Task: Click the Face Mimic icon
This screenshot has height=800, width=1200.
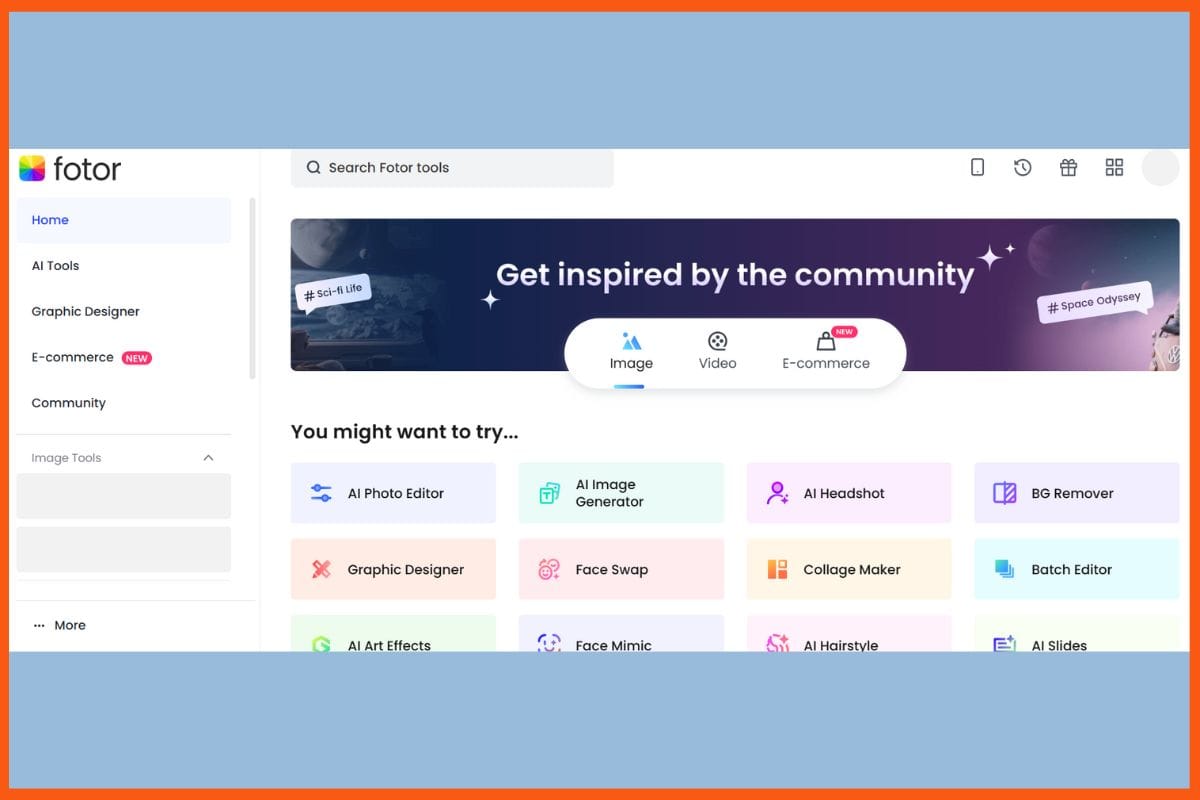Action: click(x=549, y=643)
